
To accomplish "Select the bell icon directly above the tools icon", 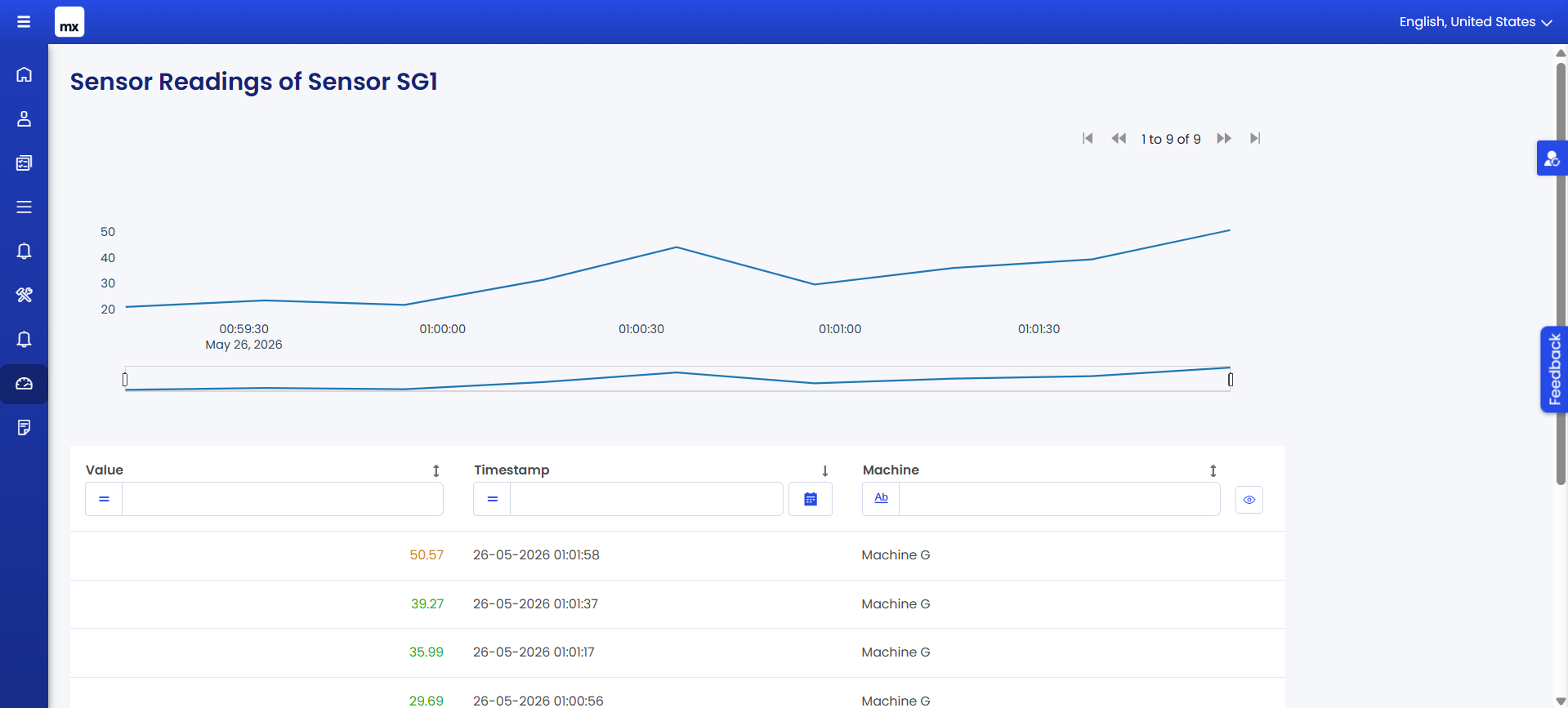I will click(x=25, y=251).
